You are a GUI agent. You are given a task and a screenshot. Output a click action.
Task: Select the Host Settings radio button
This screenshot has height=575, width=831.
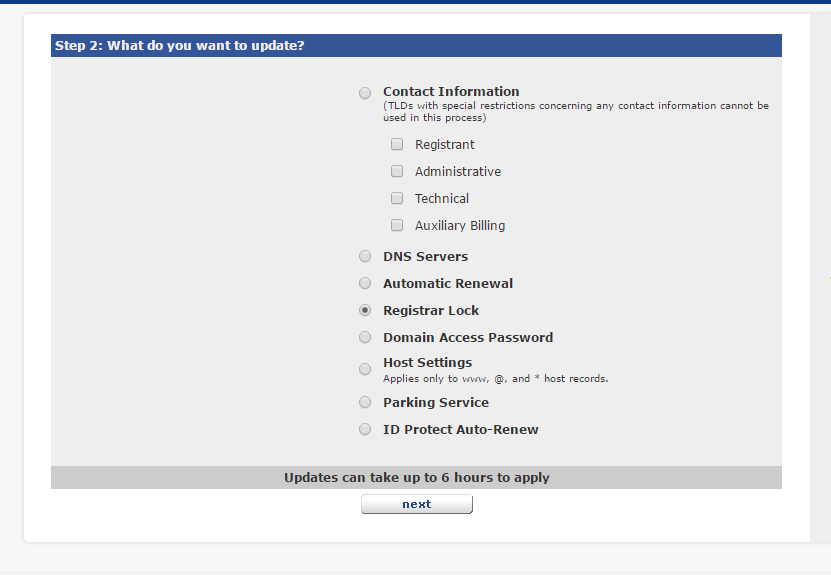[365, 369]
